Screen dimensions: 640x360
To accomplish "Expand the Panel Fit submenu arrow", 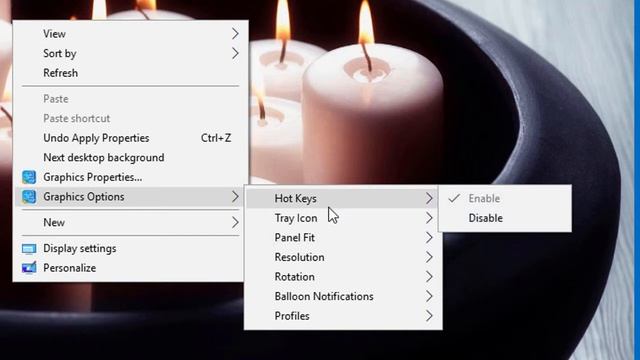I will tap(429, 238).
